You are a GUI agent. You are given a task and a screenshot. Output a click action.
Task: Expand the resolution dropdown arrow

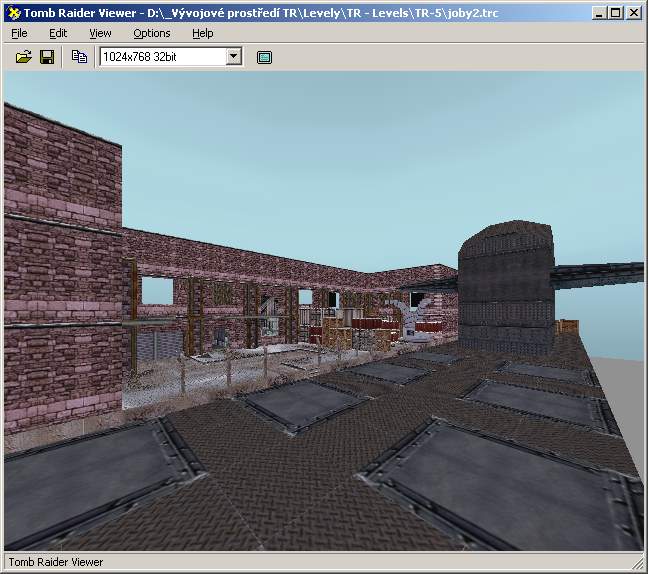[x=234, y=56]
